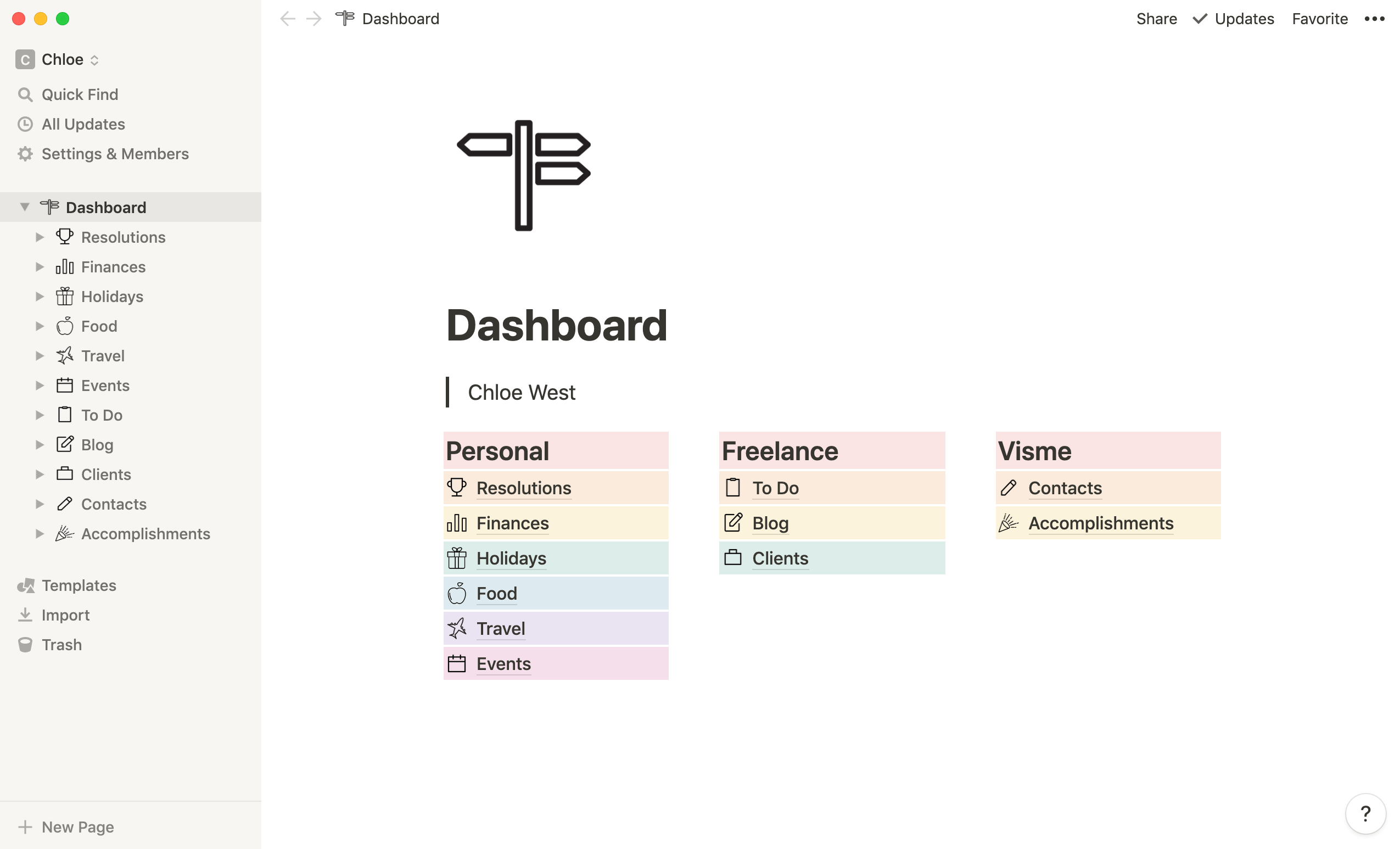
Task: Open the To Do link under Freelance
Action: [x=776, y=488]
